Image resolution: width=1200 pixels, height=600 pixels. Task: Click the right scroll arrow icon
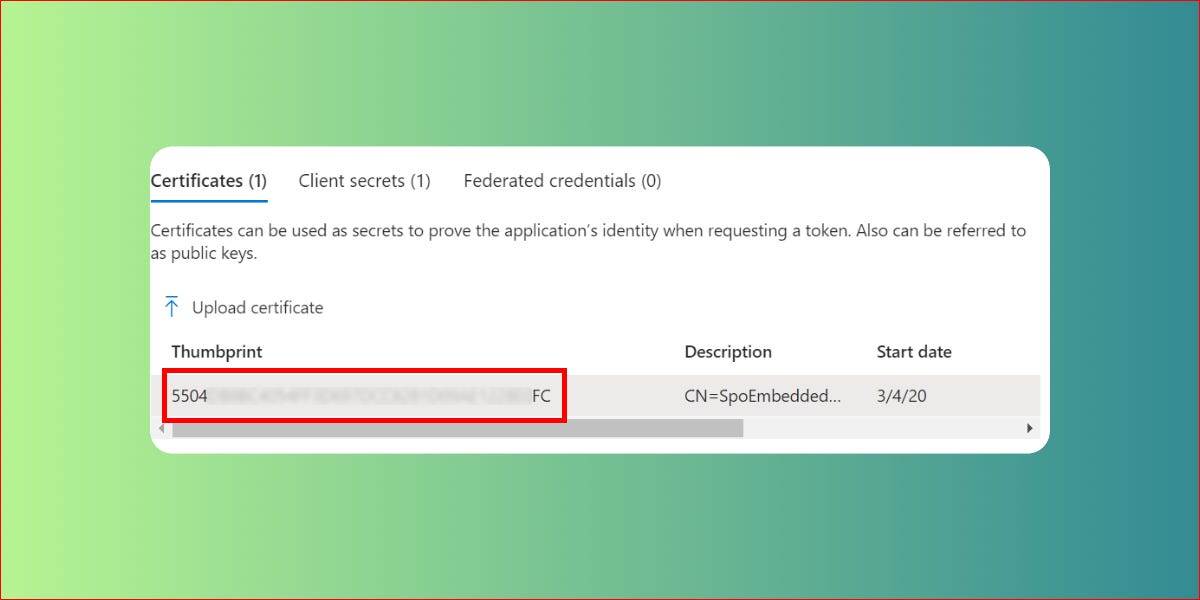click(1031, 427)
